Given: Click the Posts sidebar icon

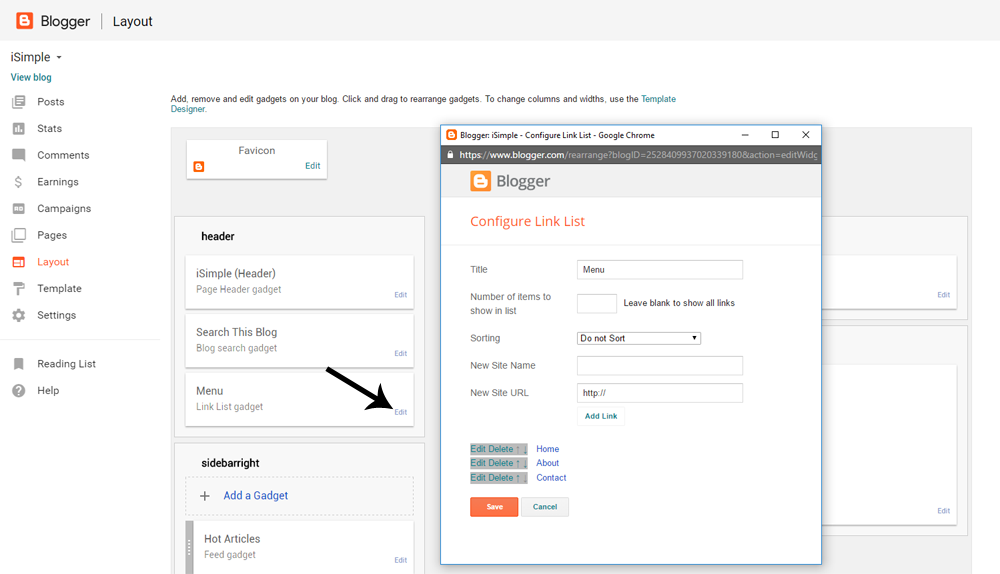Looking at the screenshot, I should click(x=19, y=101).
